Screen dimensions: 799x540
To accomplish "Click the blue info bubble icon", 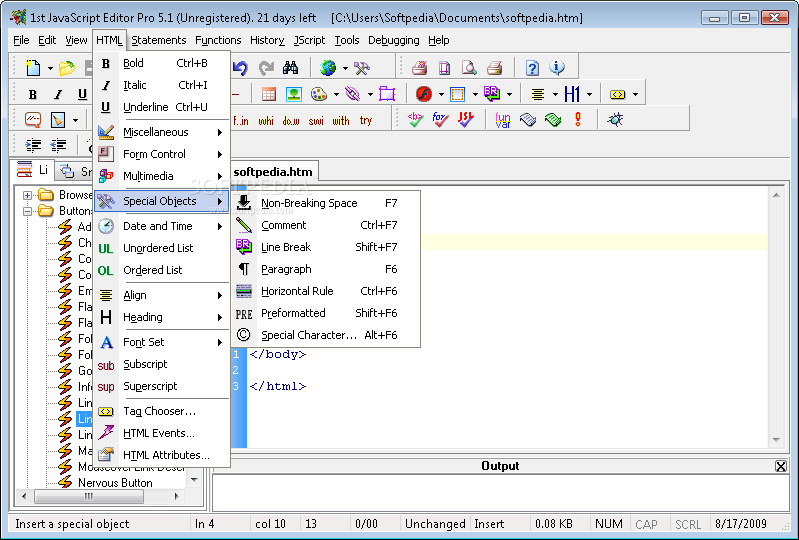I will click(x=557, y=67).
